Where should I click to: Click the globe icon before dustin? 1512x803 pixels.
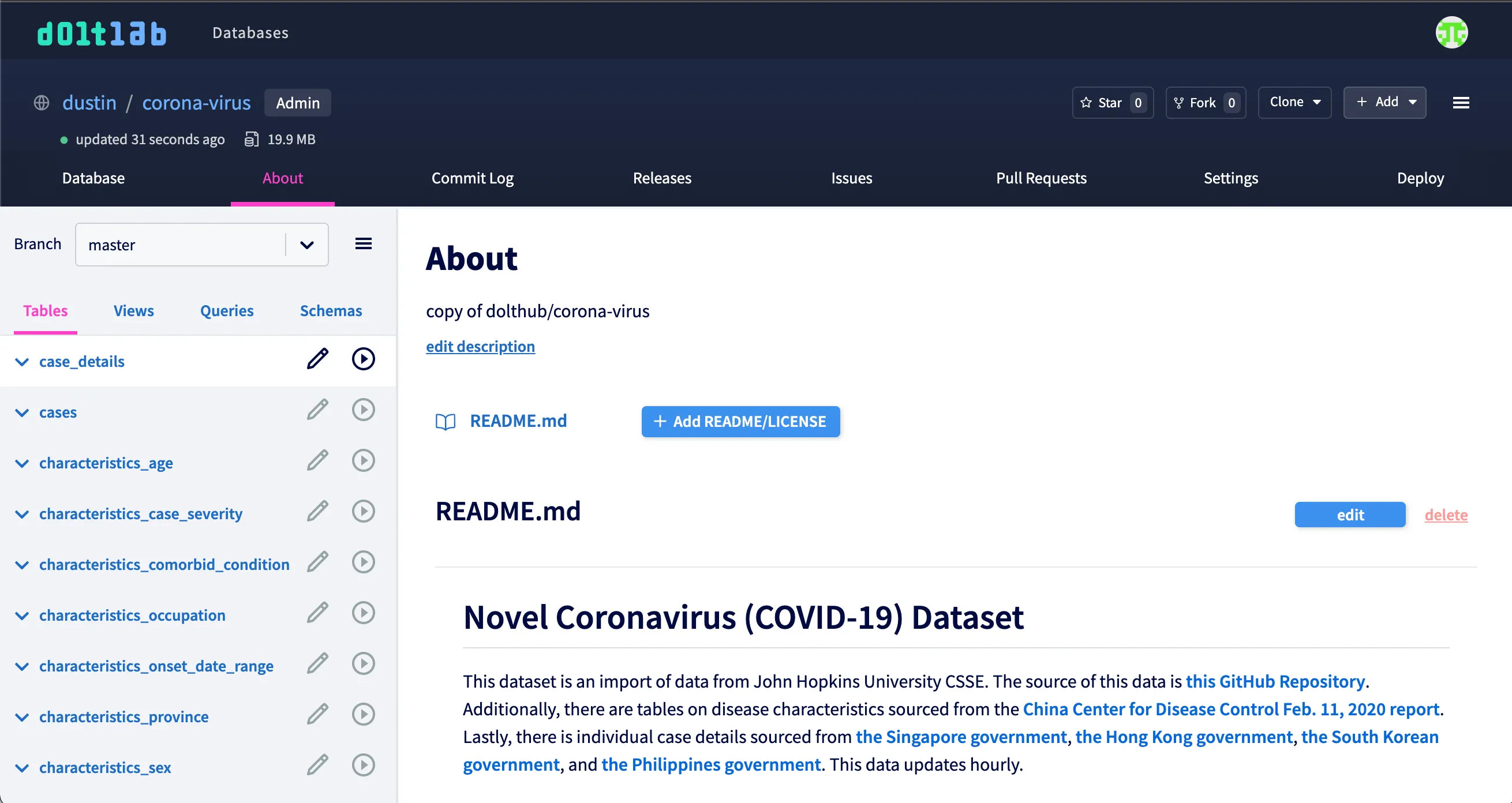[41, 103]
